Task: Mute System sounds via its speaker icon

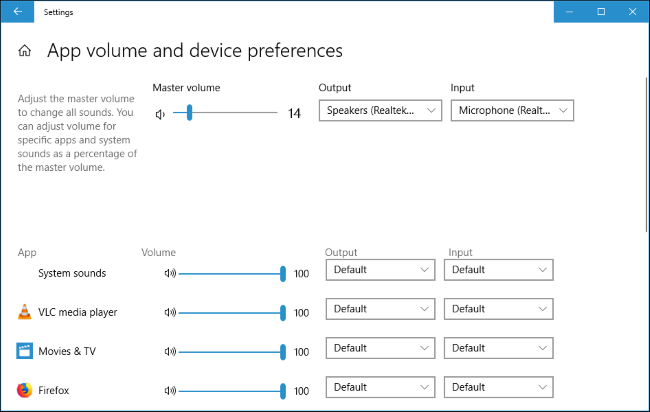Action: pyautogui.click(x=170, y=273)
